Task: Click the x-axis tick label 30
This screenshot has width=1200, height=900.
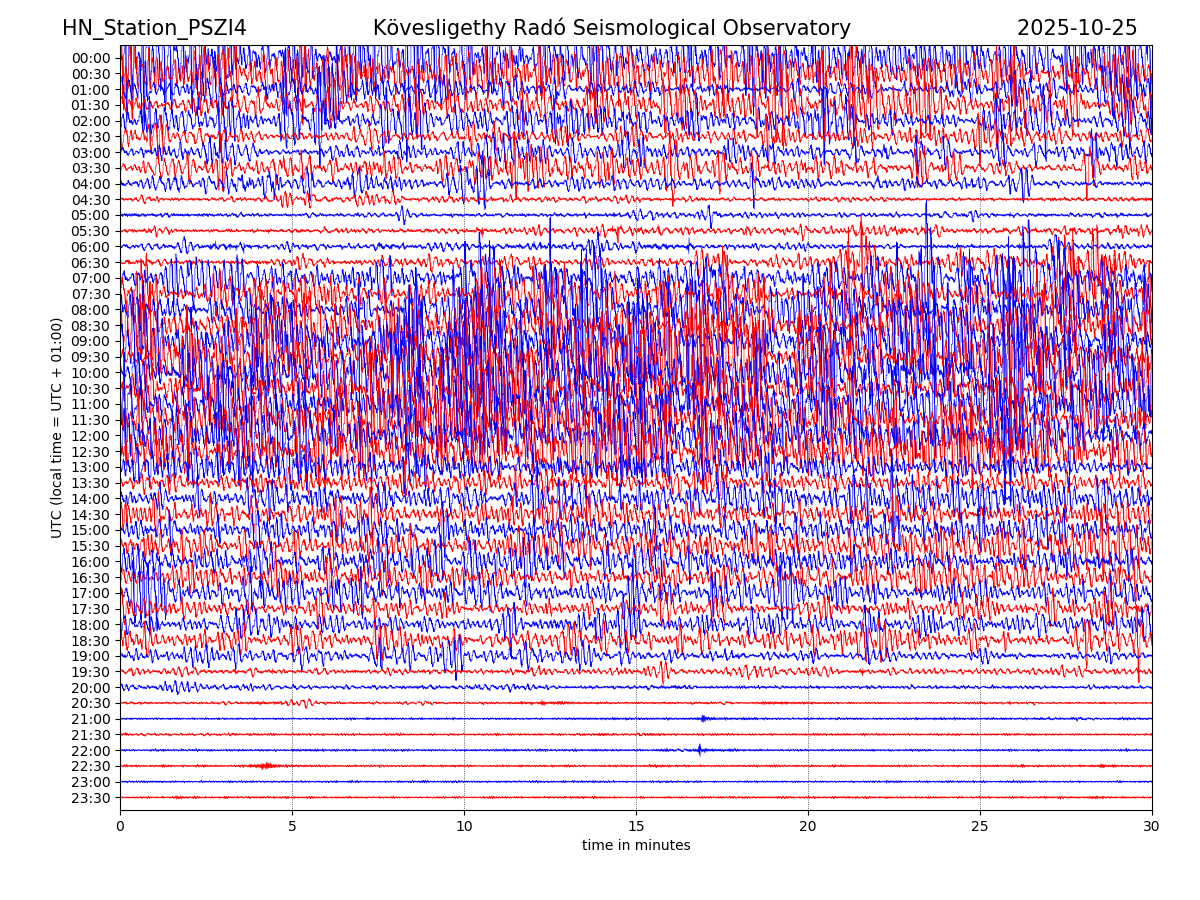Action: tap(1152, 826)
